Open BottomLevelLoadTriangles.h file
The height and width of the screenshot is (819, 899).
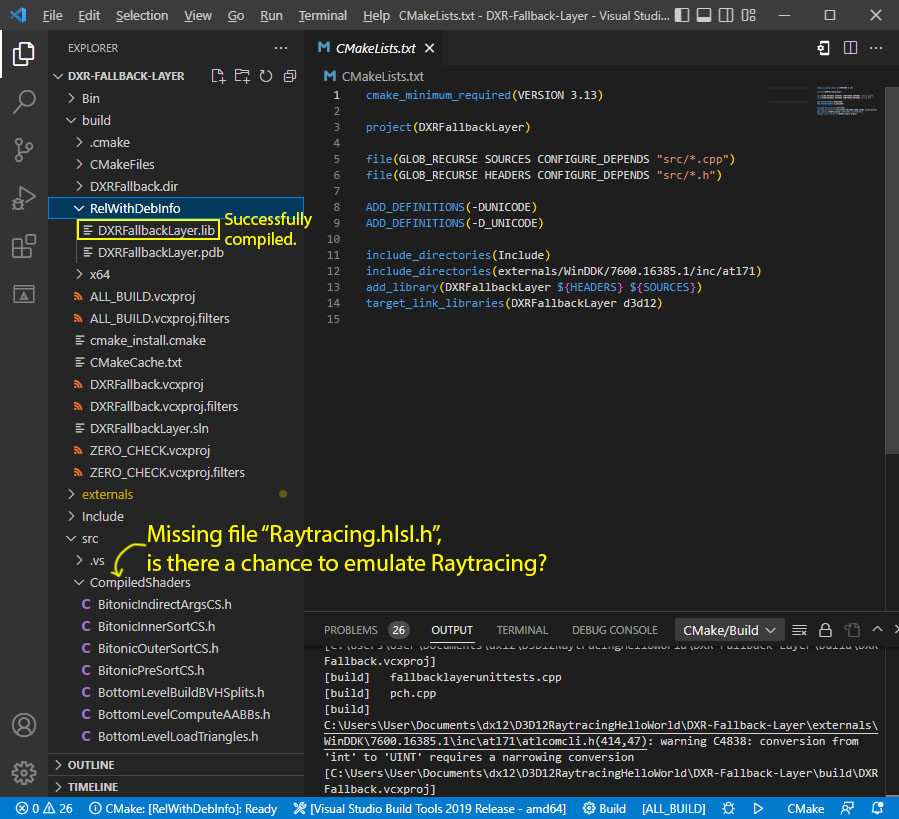[x=176, y=736]
